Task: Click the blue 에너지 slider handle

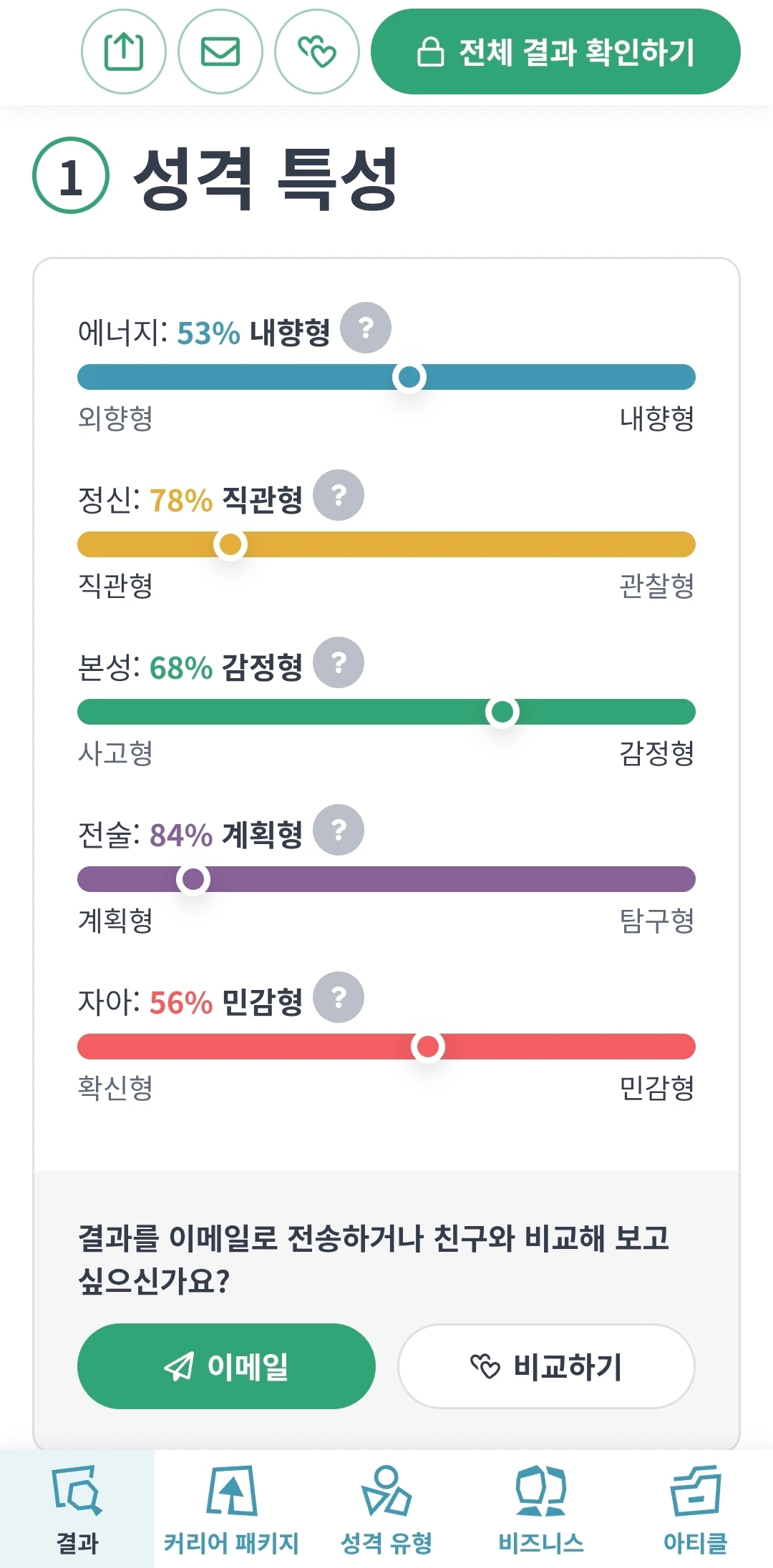Action: (409, 377)
